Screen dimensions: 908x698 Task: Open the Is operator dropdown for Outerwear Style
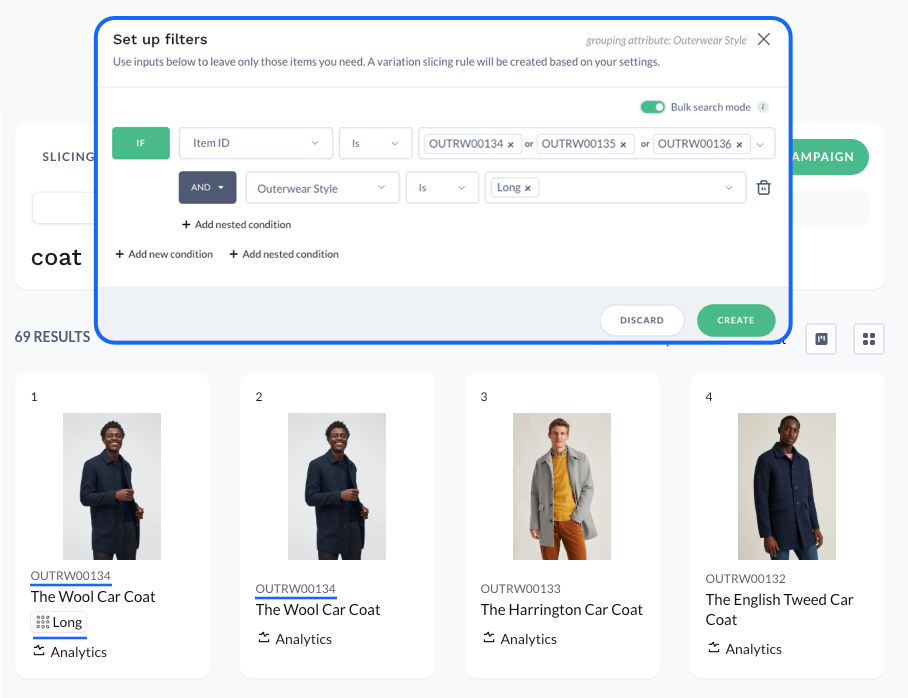click(442, 188)
